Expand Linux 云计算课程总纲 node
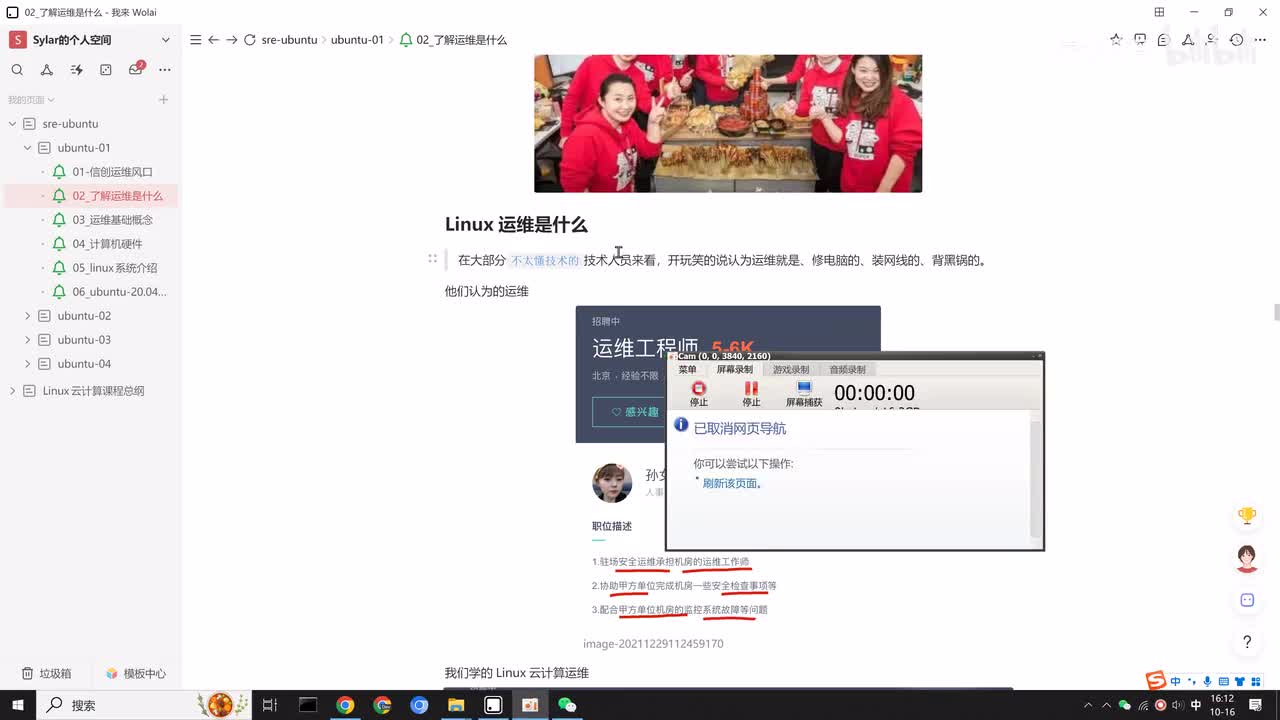 pos(13,391)
